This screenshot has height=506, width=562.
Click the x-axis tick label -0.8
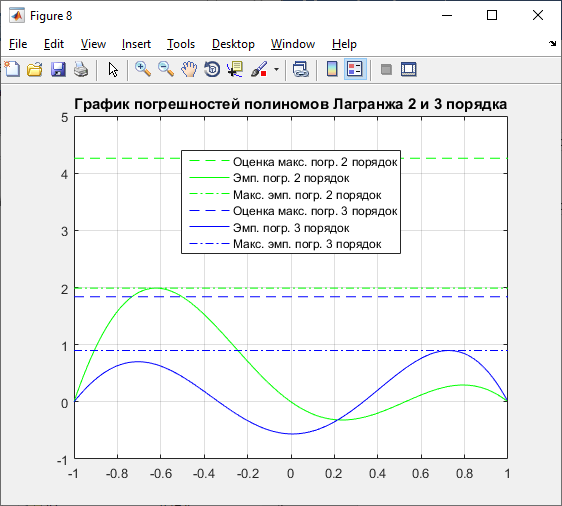117,474
